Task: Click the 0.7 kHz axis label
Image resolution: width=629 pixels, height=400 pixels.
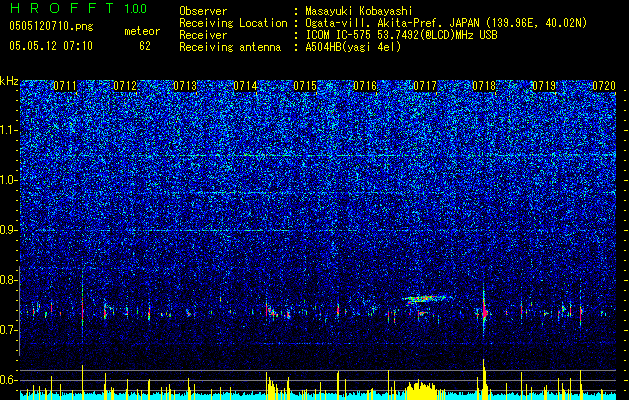Action: pos(9,330)
